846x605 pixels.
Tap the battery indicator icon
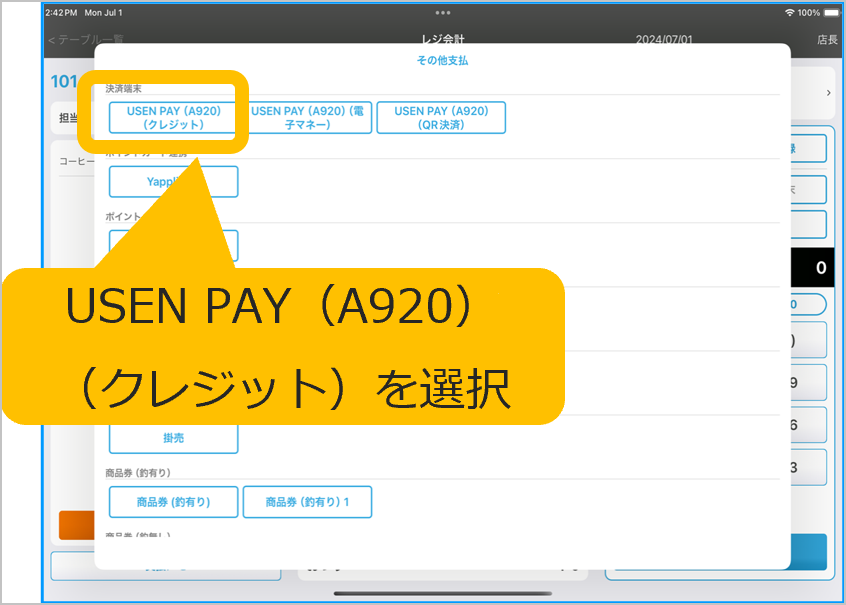[x=831, y=12]
